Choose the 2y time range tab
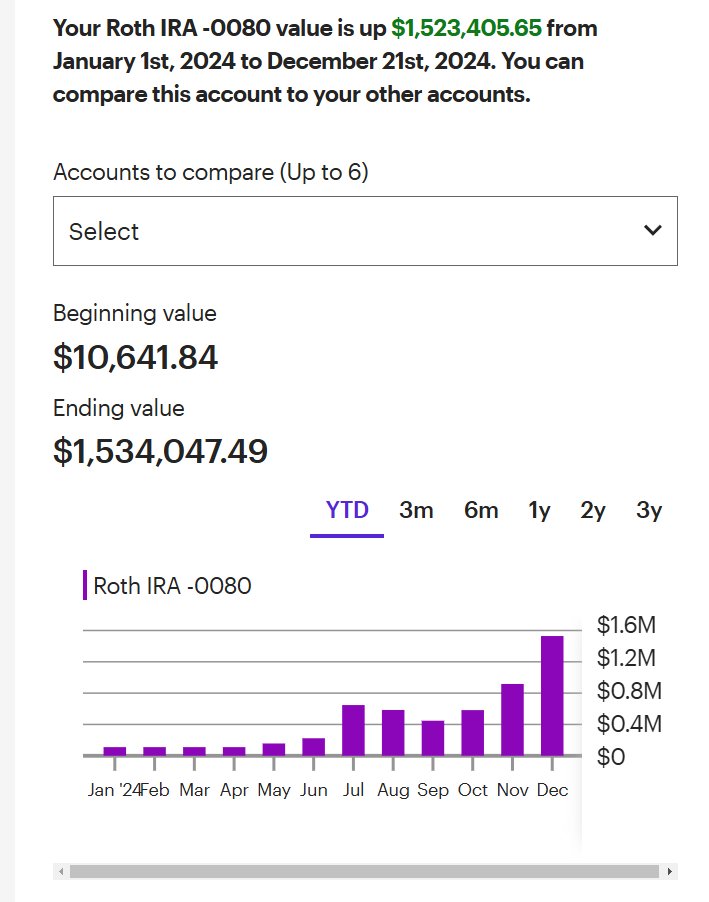This screenshot has width=709, height=902. (x=593, y=510)
